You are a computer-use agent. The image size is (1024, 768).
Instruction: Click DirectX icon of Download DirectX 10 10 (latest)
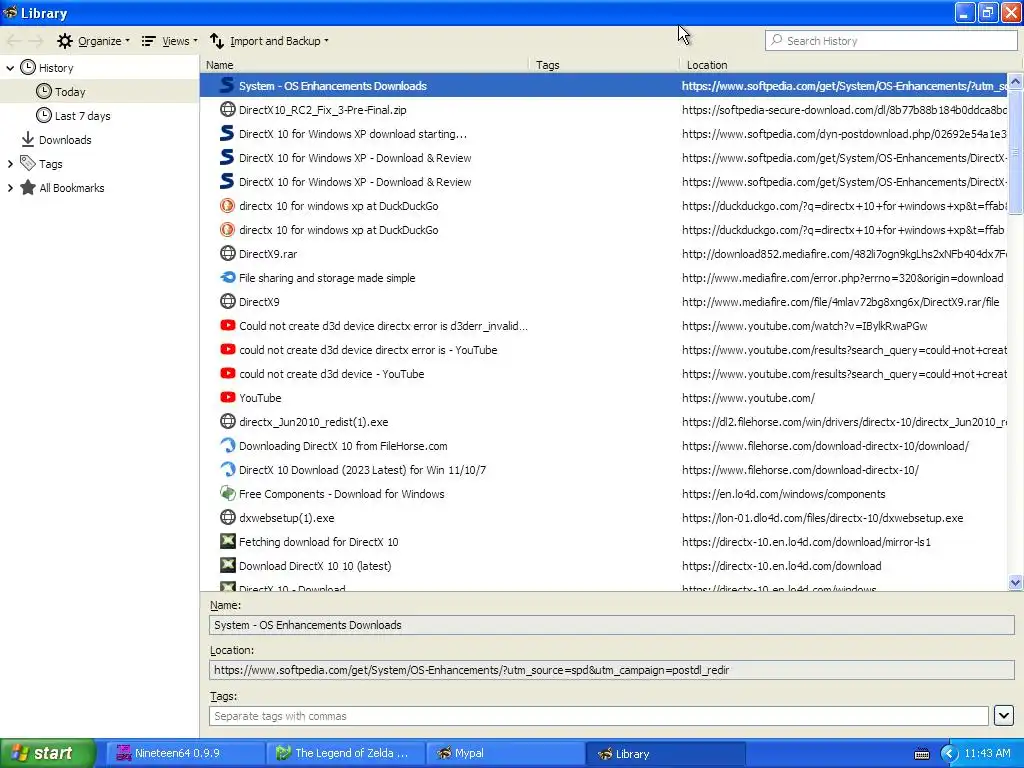[x=227, y=566]
